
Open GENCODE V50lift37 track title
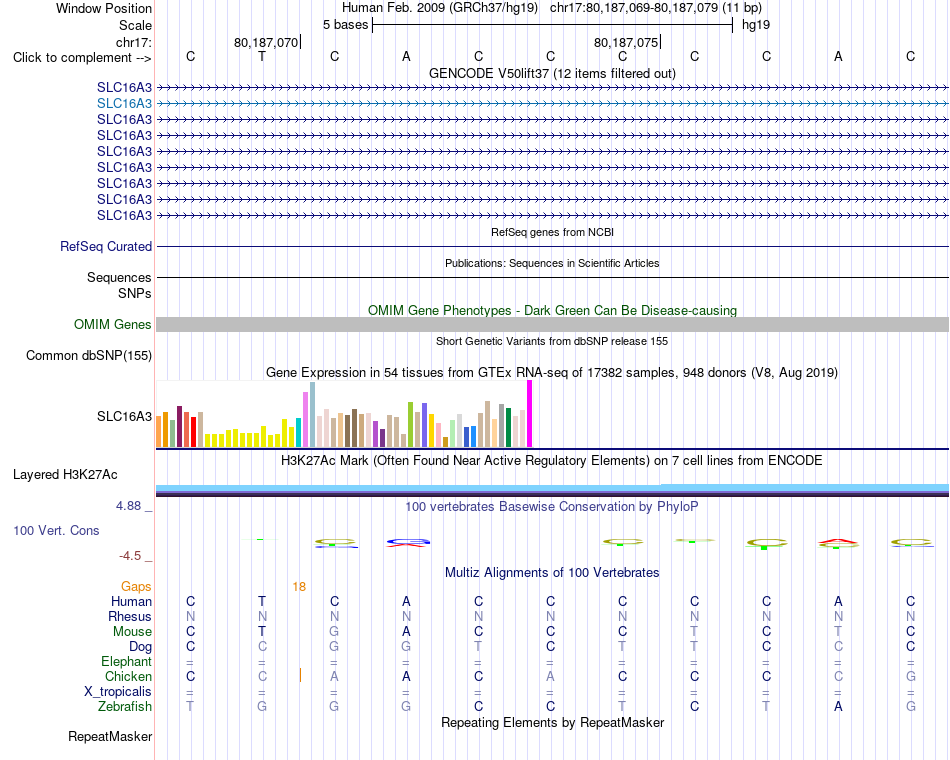(552, 73)
